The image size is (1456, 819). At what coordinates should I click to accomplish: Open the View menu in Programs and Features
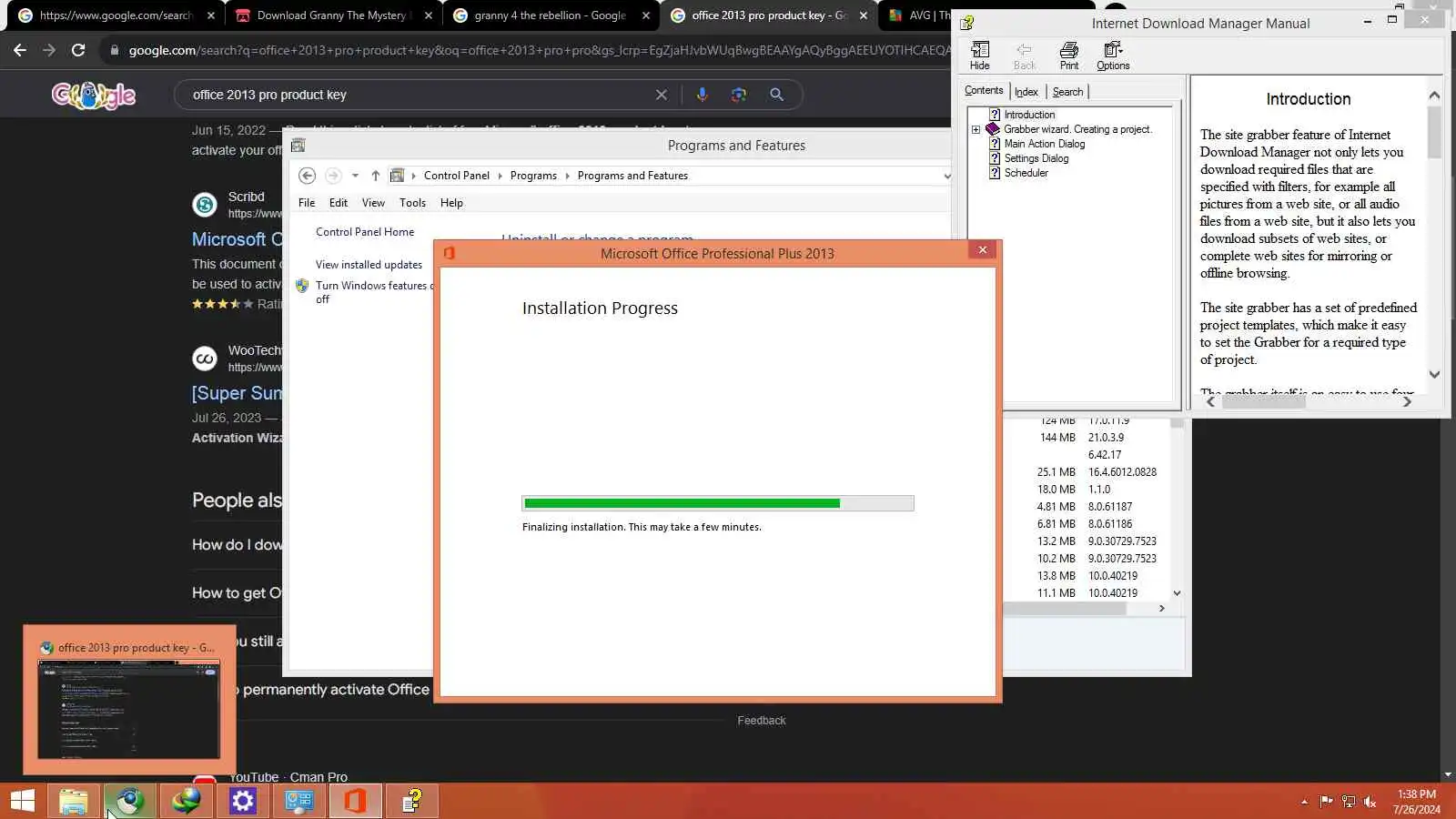point(373,203)
